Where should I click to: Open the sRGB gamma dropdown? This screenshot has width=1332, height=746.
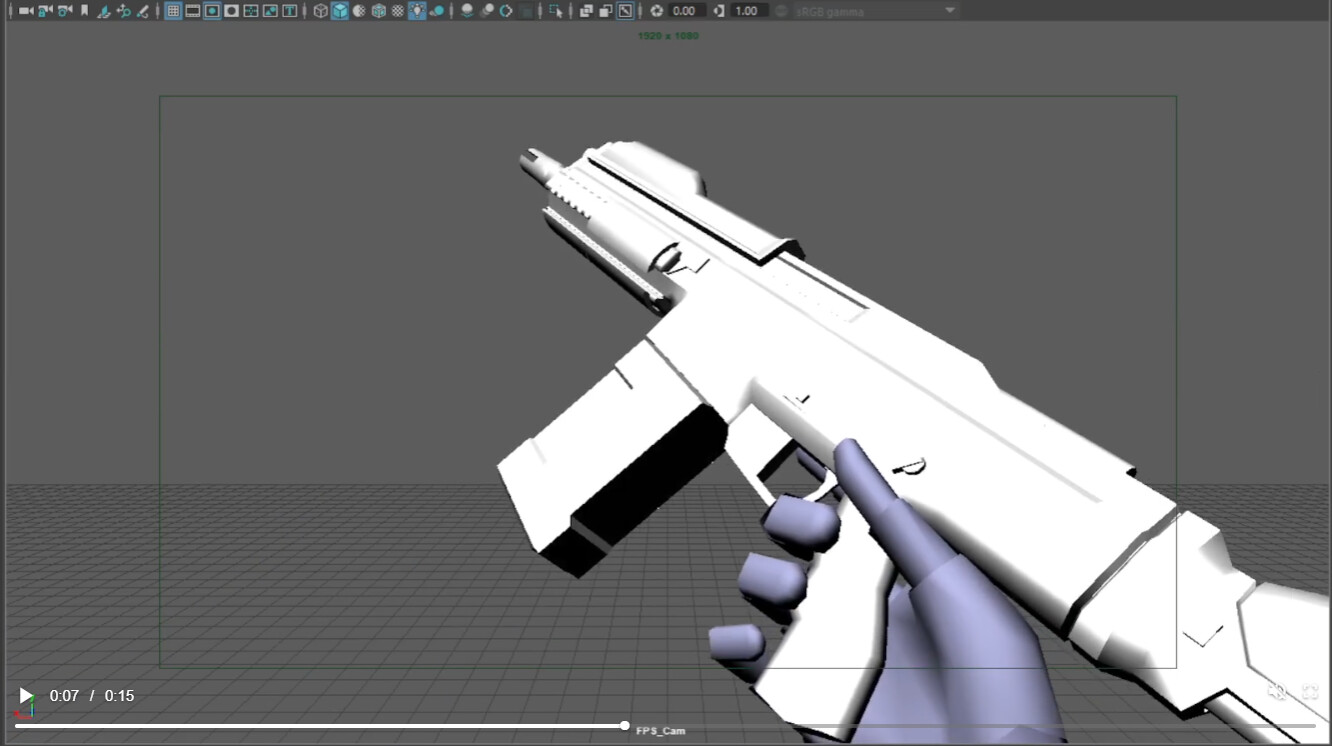coord(870,10)
